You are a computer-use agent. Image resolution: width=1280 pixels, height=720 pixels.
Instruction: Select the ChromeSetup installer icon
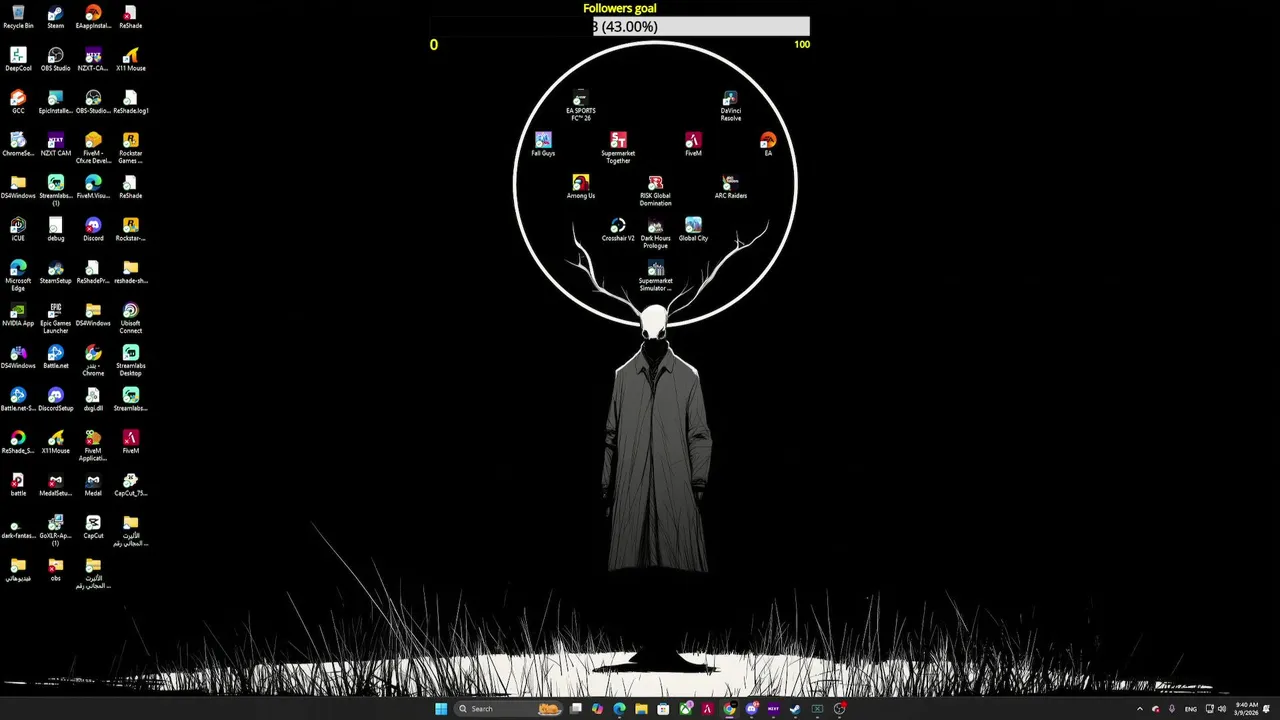click(18, 145)
